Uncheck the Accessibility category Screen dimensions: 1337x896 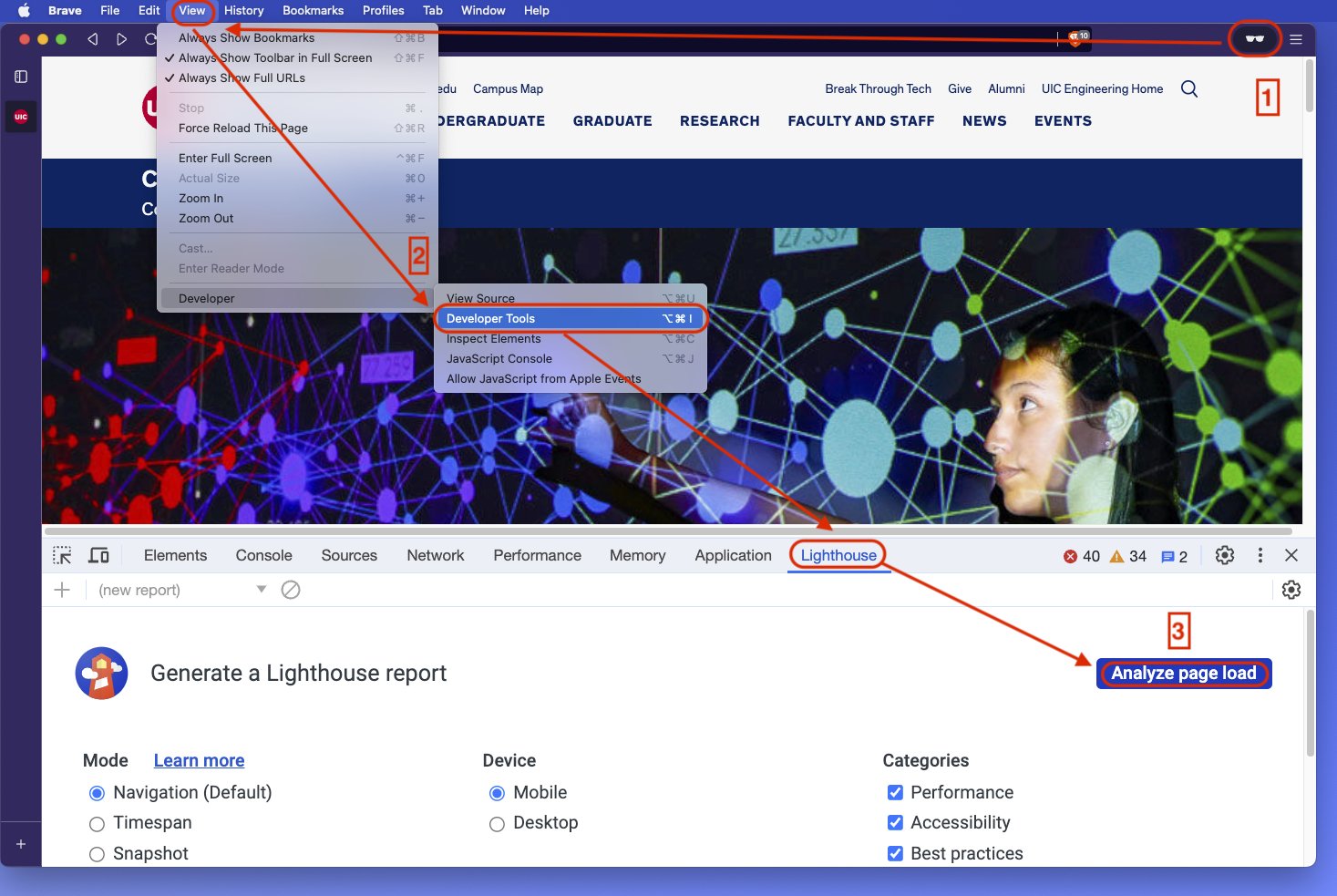[x=896, y=822]
